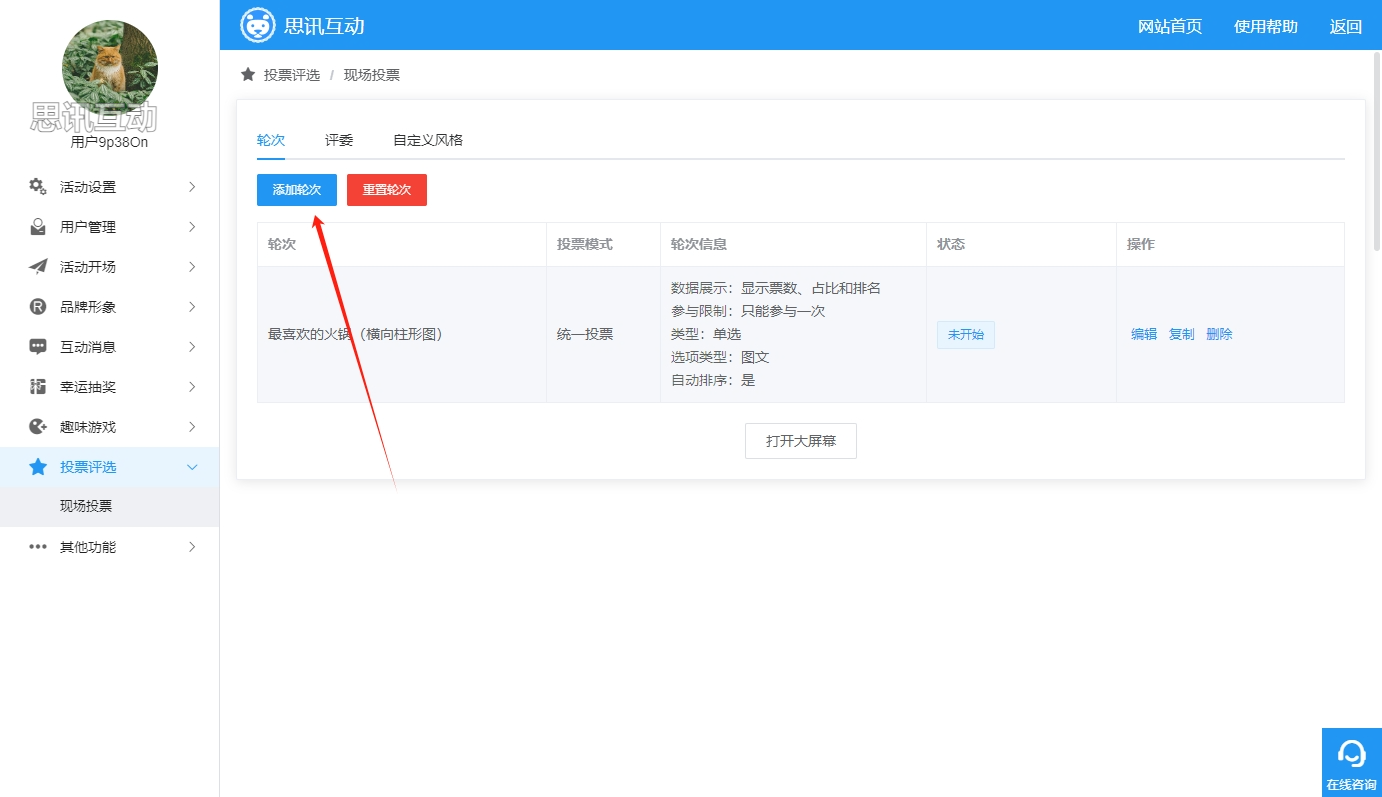Expand the 幸运抽奖 menu chevron
The width and height of the screenshot is (1382, 797).
pyautogui.click(x=192, y=387)
